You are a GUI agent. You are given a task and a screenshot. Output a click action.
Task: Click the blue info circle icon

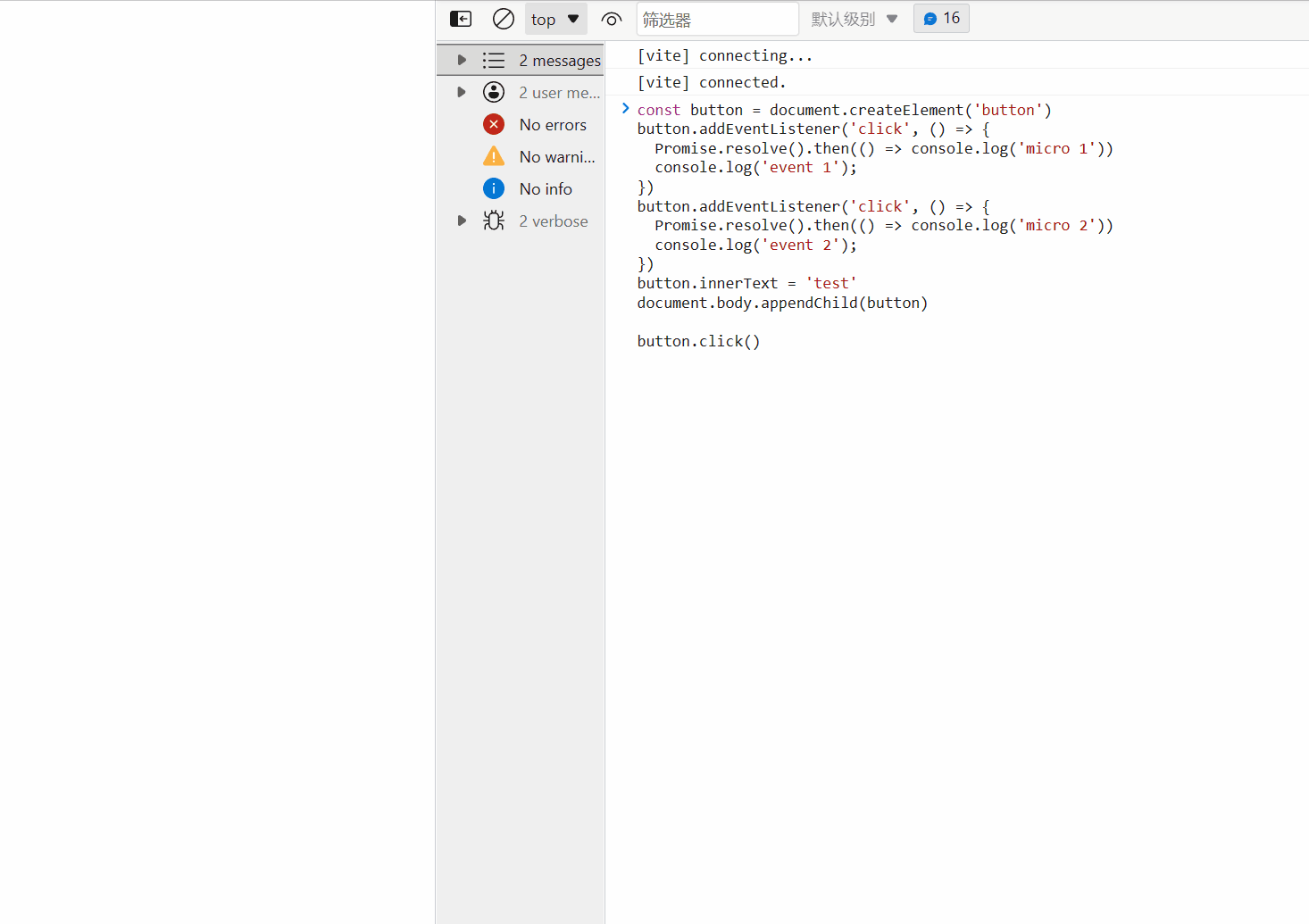(x=494, y=188)
